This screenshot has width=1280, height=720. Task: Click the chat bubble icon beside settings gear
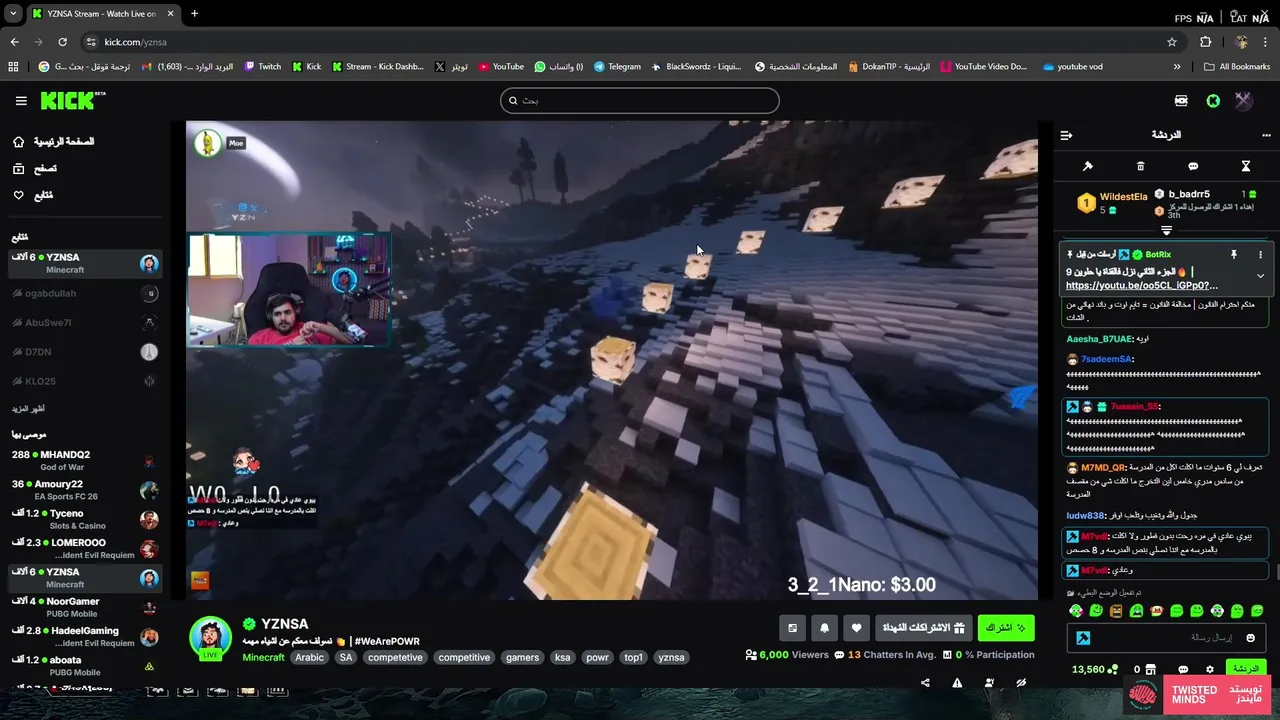pyautogui.click(x=1183, y=670)
